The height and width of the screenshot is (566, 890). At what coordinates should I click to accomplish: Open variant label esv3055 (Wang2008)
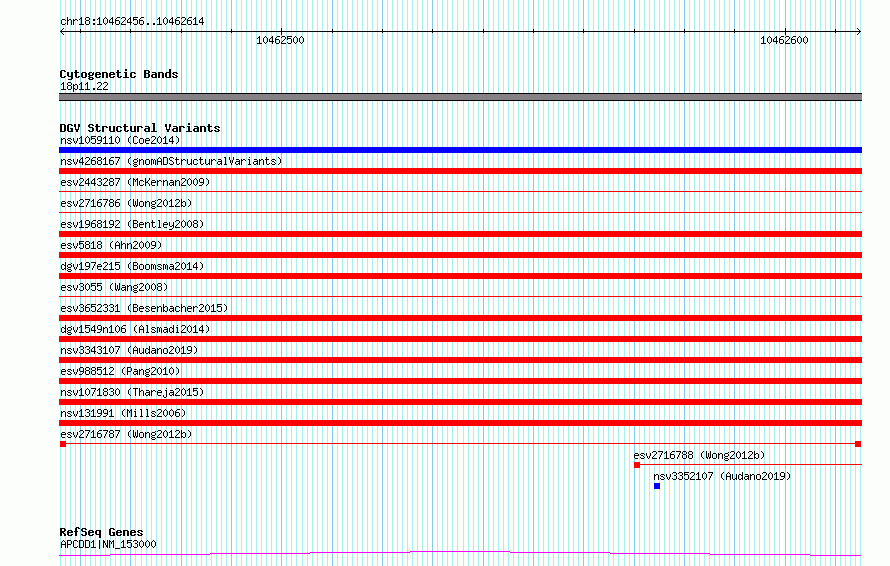coord(114,287)
